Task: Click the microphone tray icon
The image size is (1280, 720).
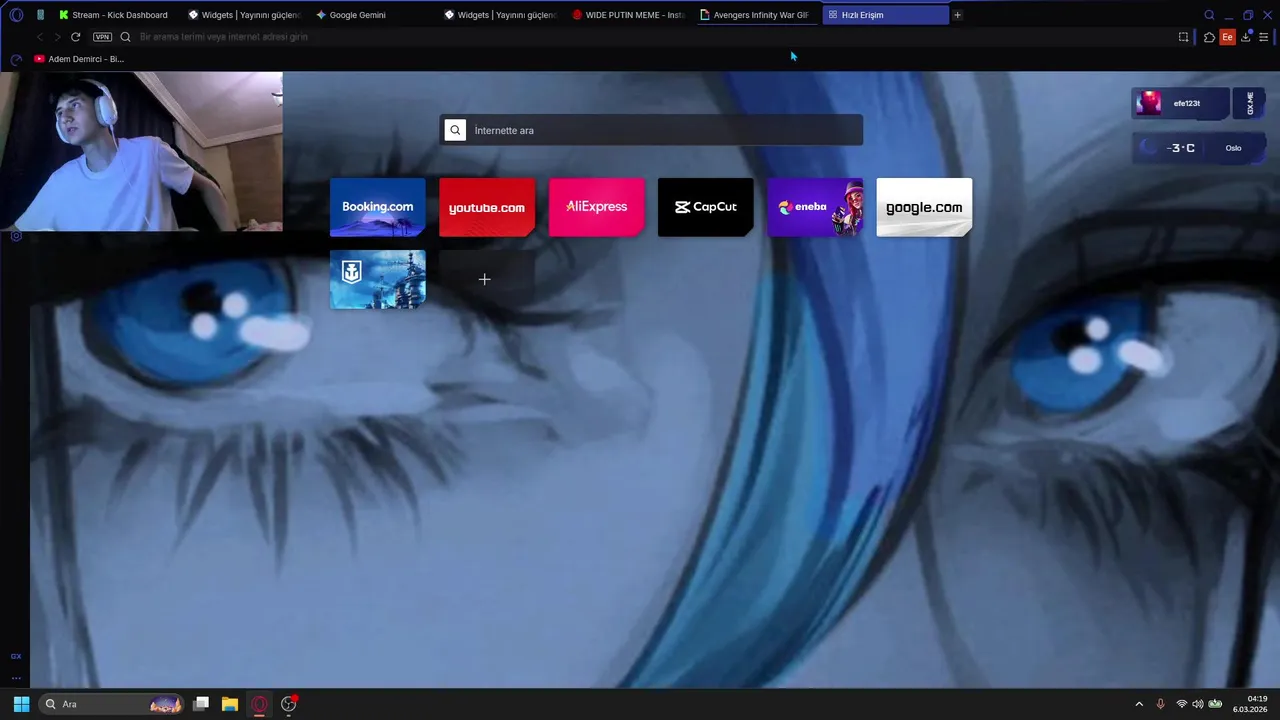Action: click(1161, 704)
